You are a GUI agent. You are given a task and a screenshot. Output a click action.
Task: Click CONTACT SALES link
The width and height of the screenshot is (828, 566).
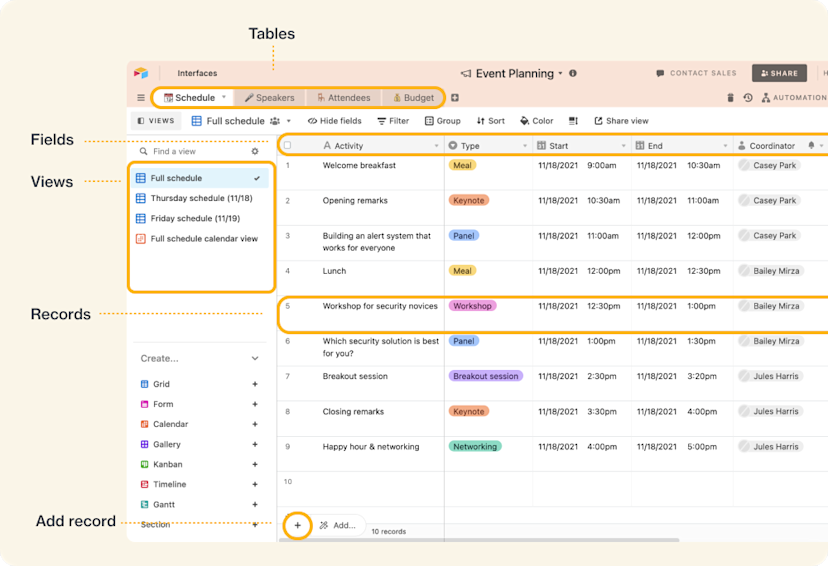[x=696, y=73]
